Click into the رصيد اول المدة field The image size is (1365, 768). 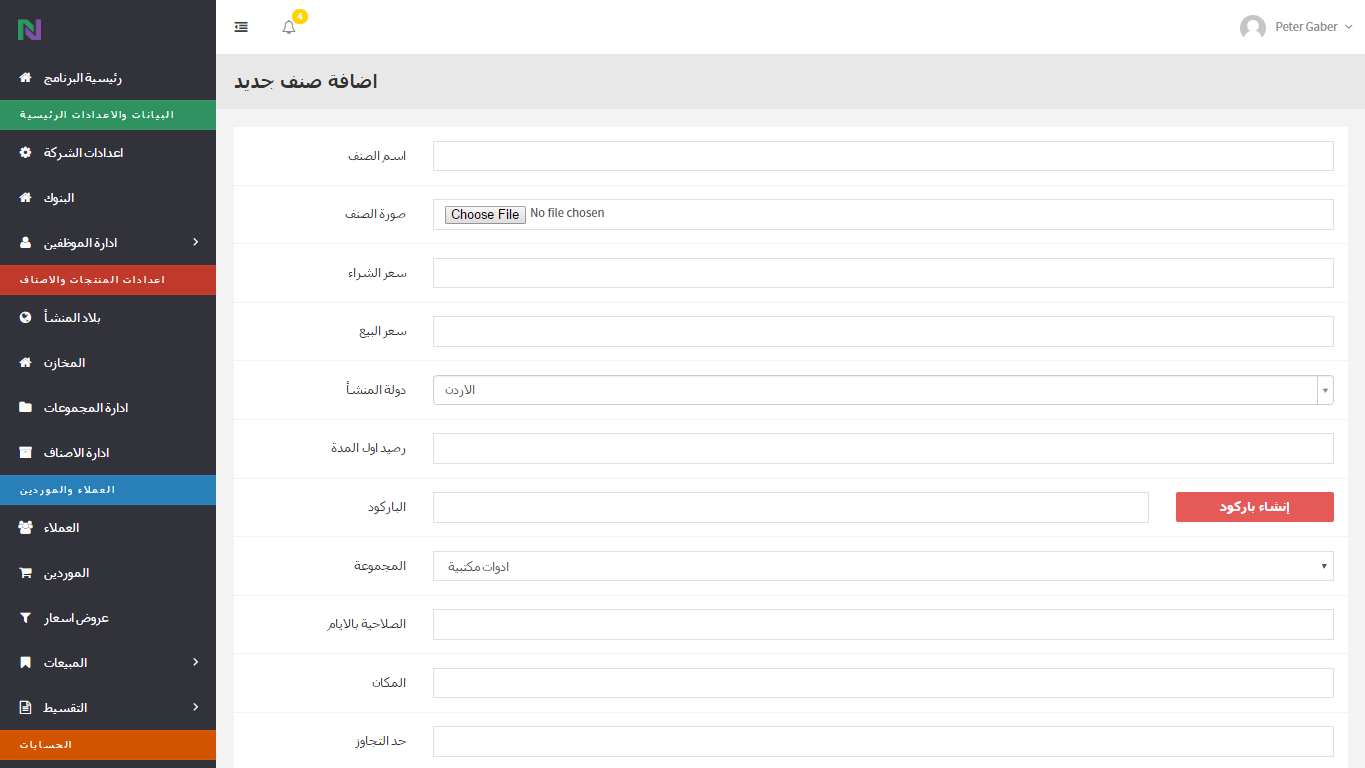(883, 448)
